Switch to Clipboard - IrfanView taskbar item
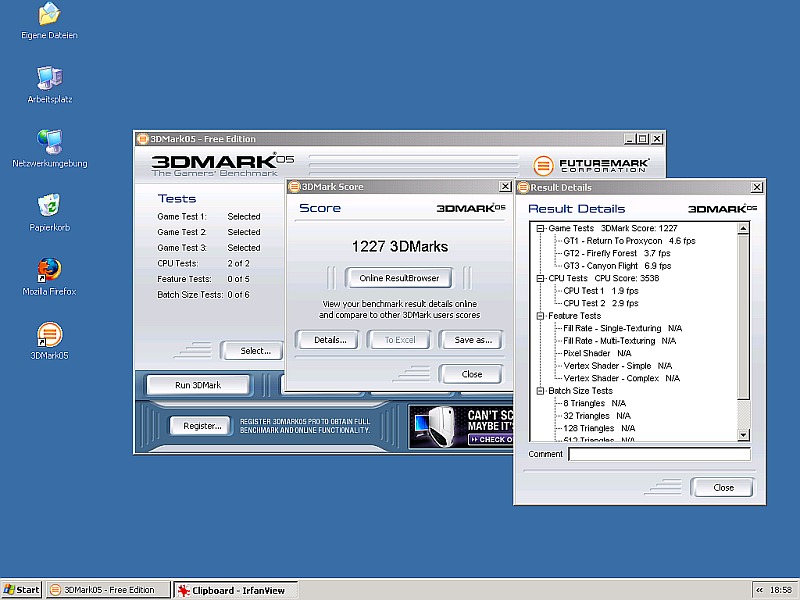The image size is (800, 600). [236, 590]
